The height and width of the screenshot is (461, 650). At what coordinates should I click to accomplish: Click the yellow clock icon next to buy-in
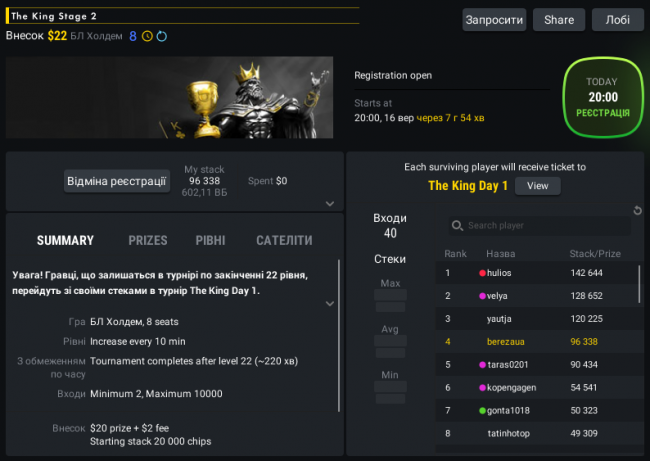[x=147, y=36]
